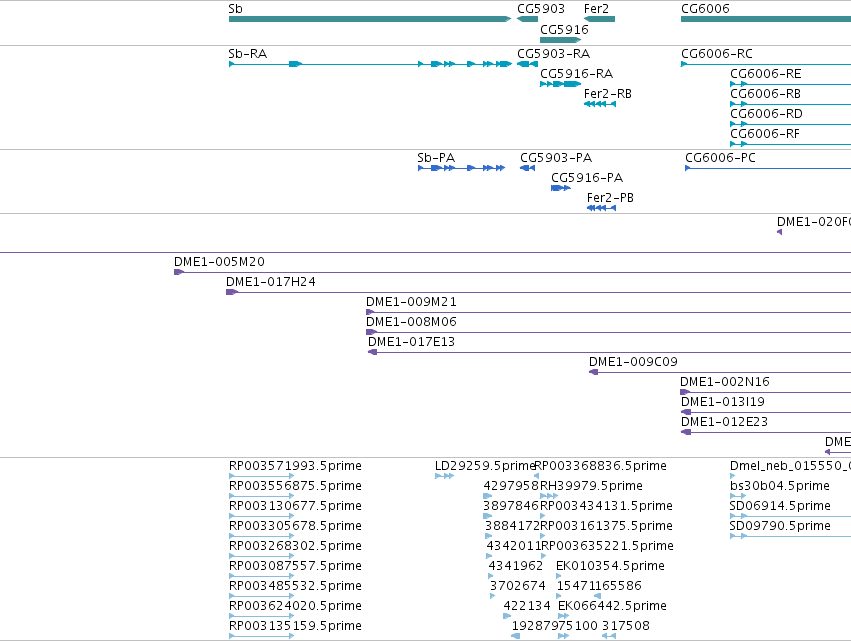Click the 3702674 feature label
The height and width of the screenshot is (641, 851).
tap(517, 586)
